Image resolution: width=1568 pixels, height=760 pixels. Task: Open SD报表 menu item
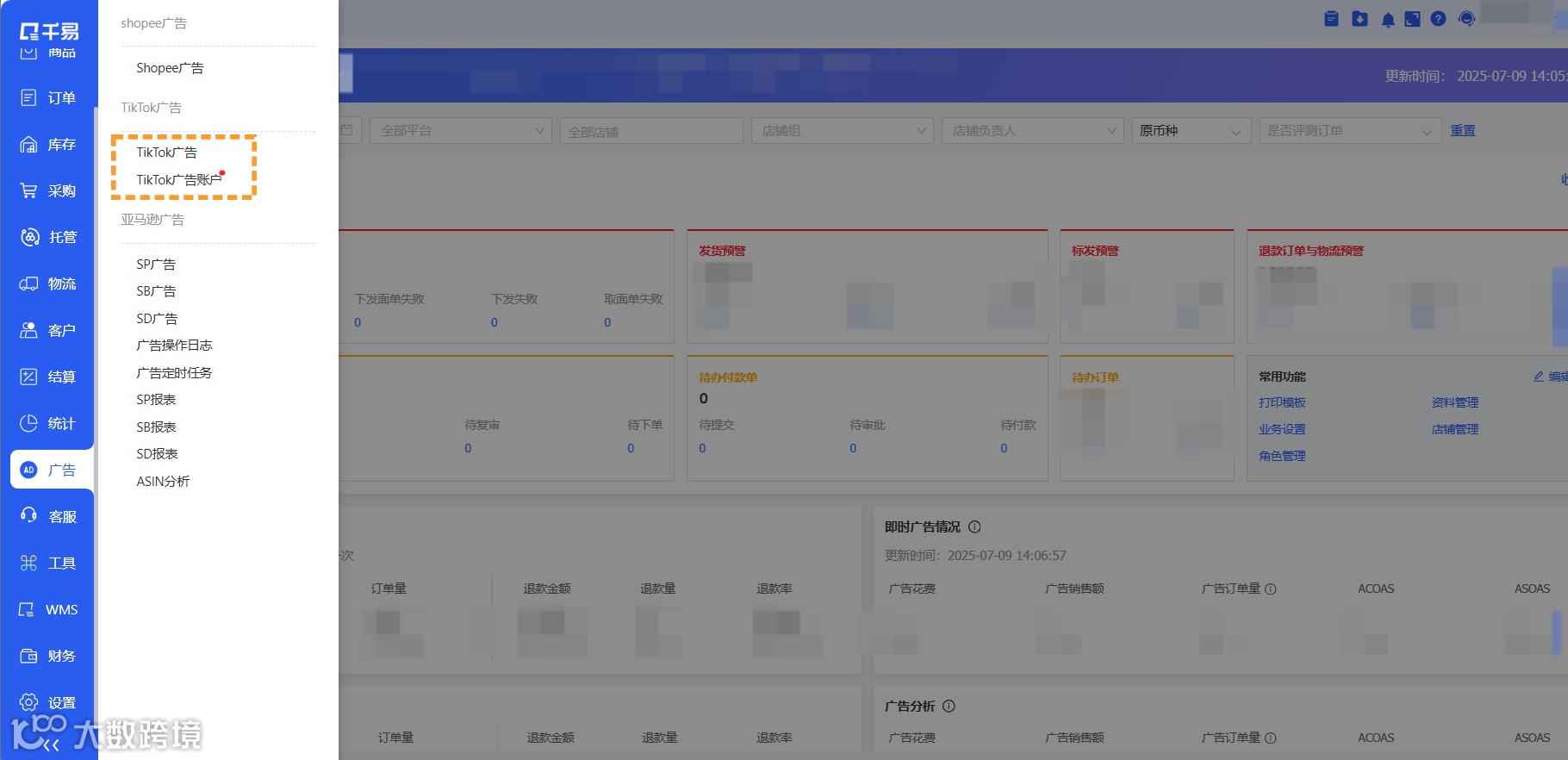[x=157, y=454]
